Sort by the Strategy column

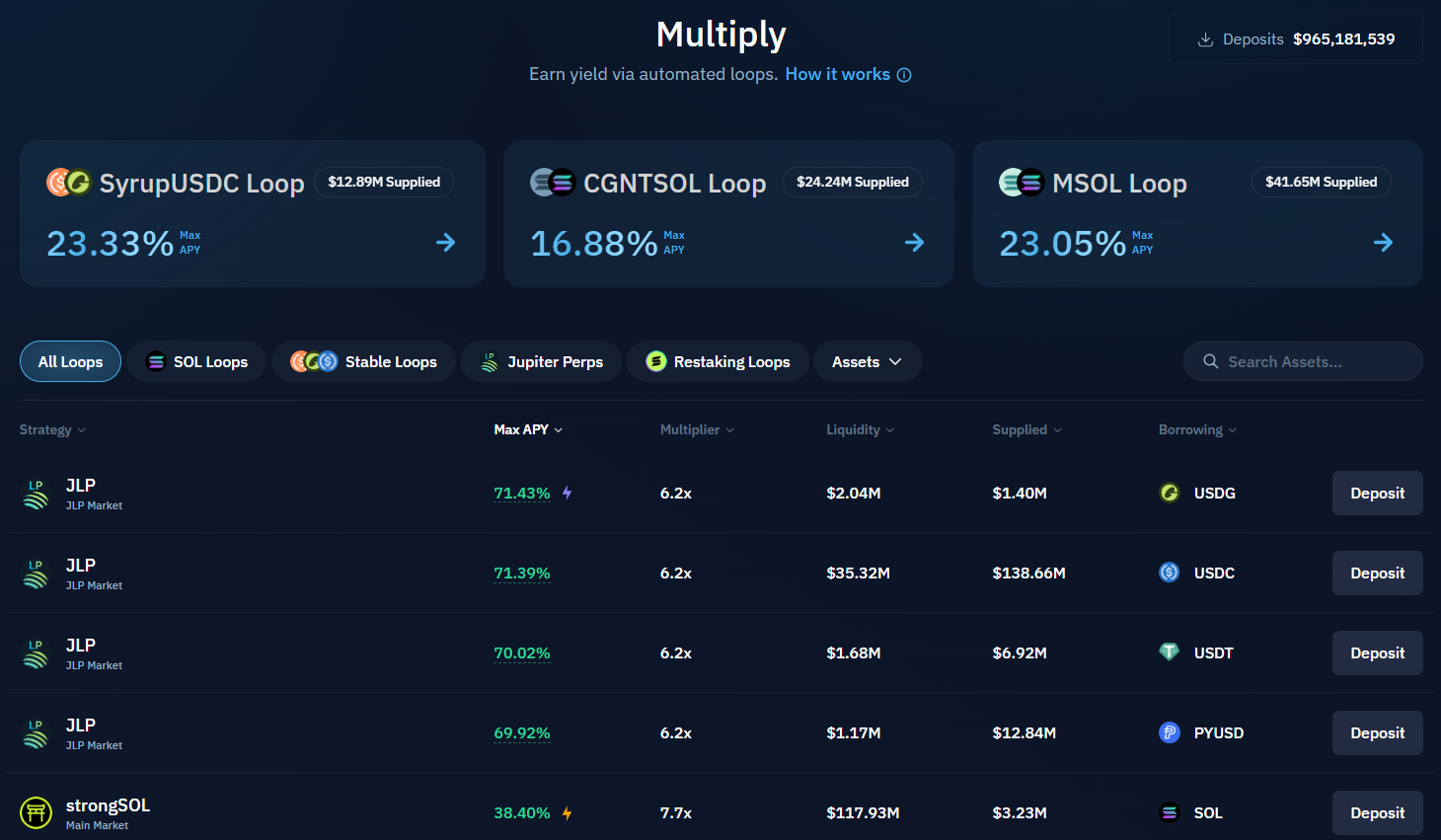tap(52, 430)
